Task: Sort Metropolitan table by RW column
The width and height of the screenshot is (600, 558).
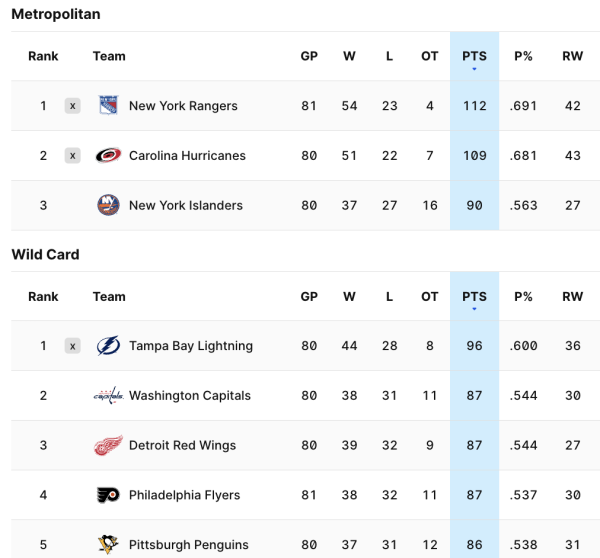Action: pos(572,57)
